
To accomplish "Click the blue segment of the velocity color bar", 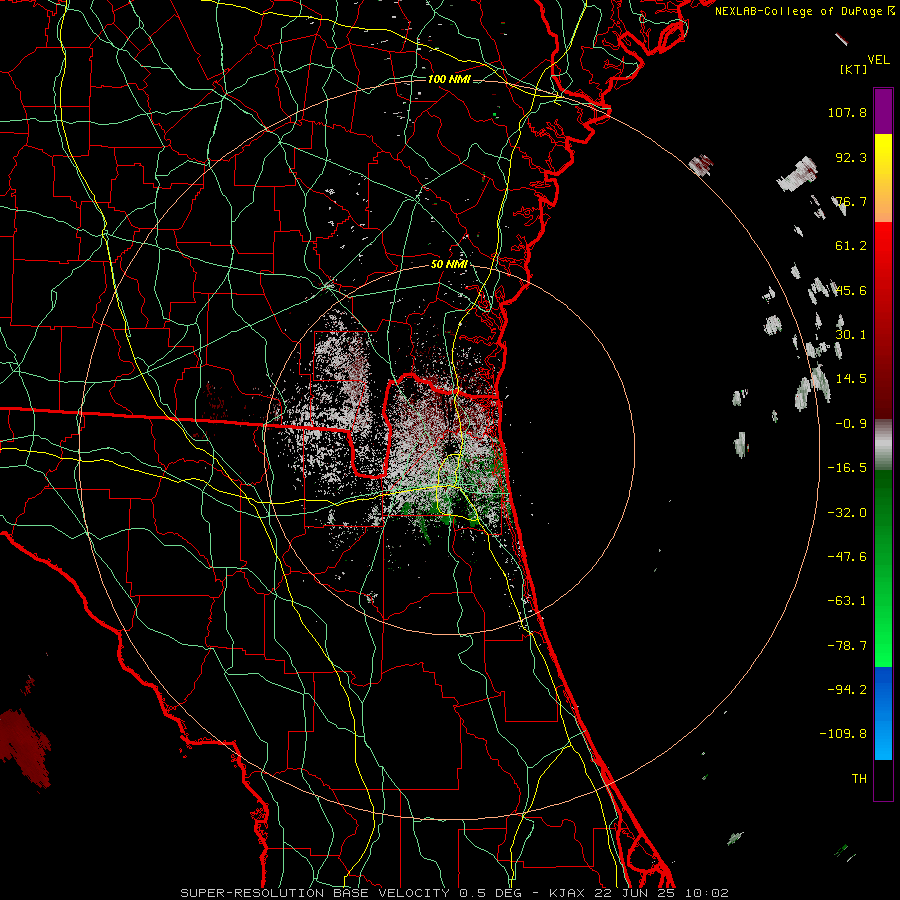I will 883,713.
